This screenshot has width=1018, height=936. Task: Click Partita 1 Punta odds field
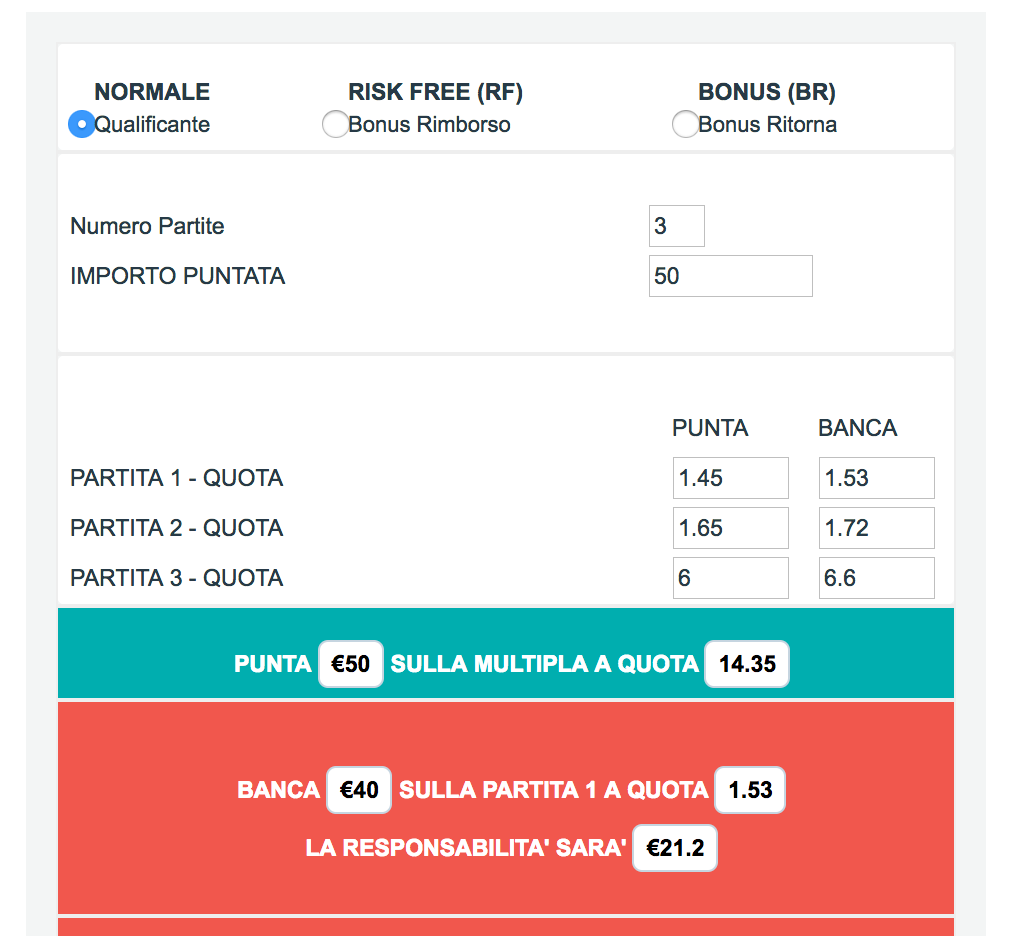click(730, 478)
